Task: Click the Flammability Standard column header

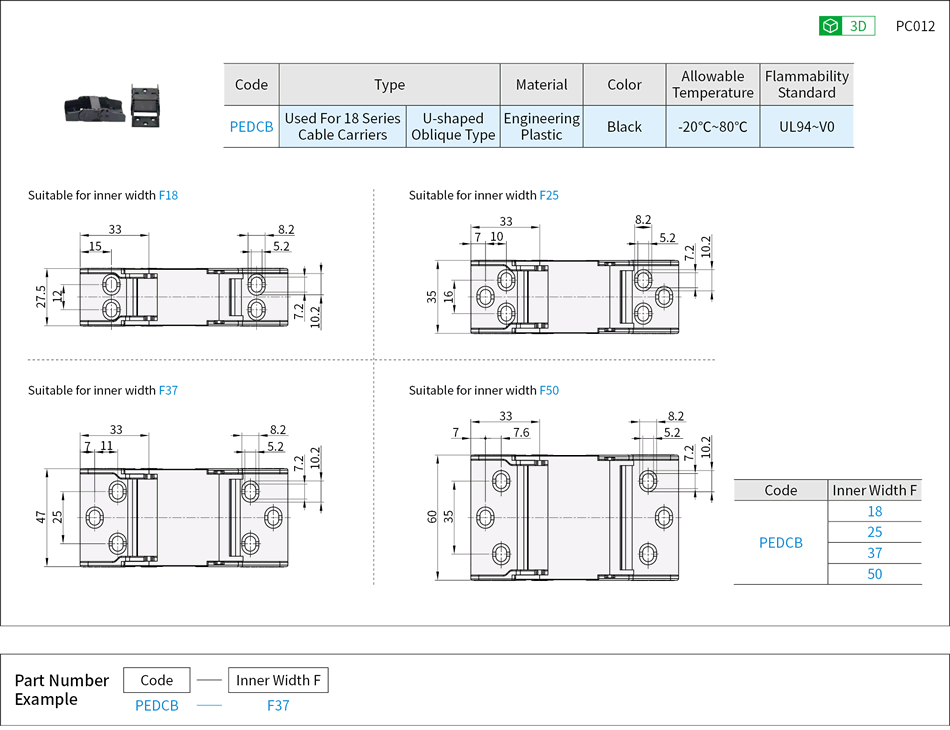Action: click(806, 84)
